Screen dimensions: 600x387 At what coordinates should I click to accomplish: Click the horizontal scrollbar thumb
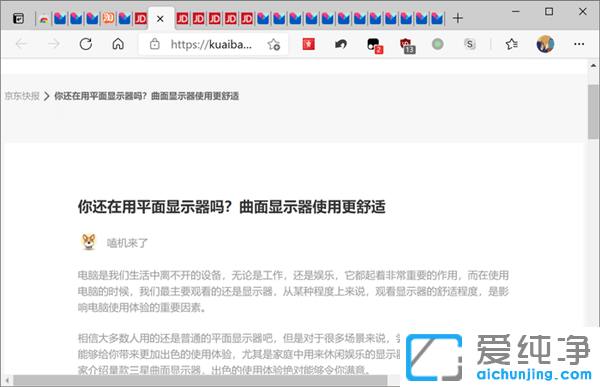(x=201, y=380)
